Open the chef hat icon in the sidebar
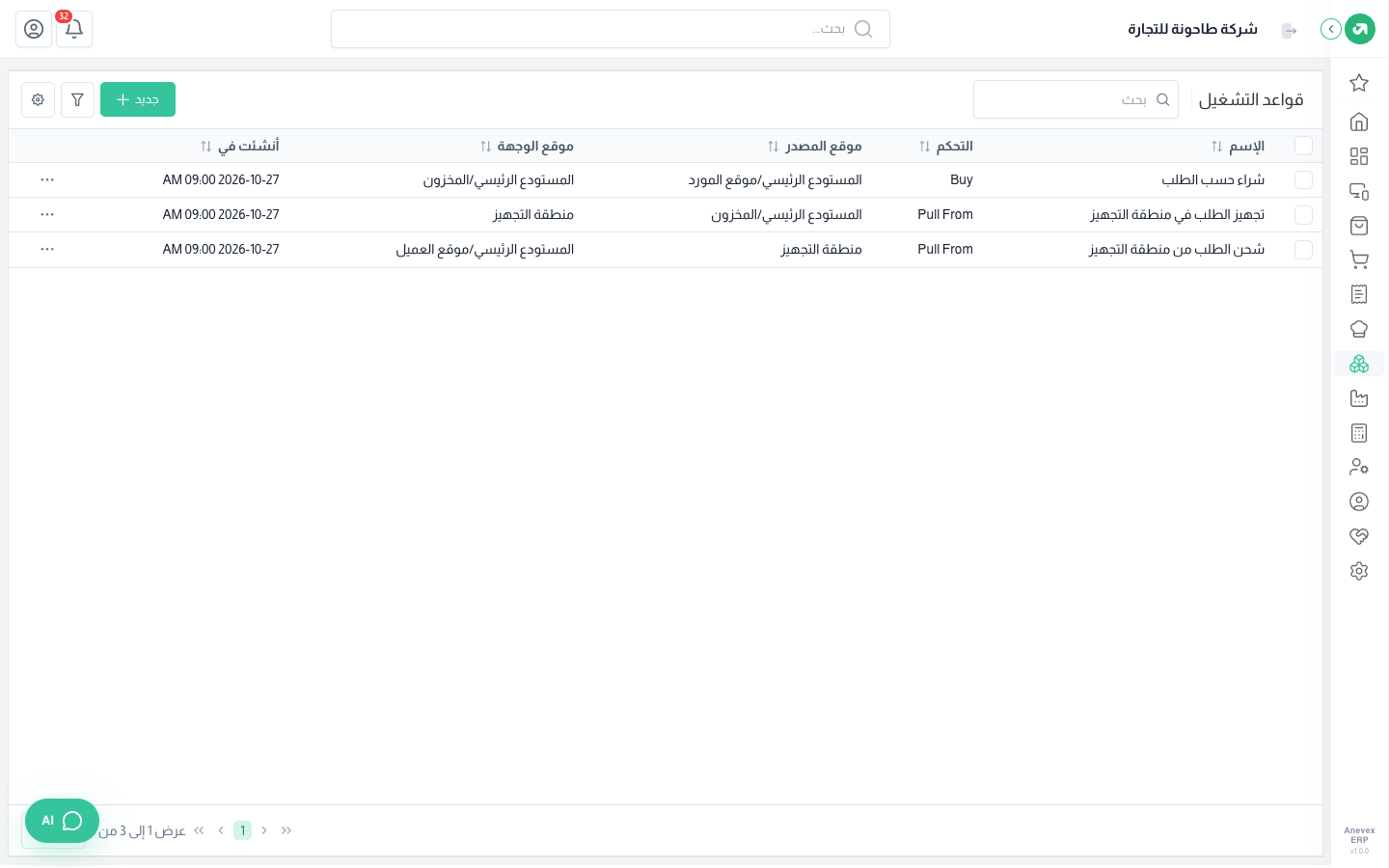The width and height of the screenshot is (1389, 868). (x=1359, y=329)
